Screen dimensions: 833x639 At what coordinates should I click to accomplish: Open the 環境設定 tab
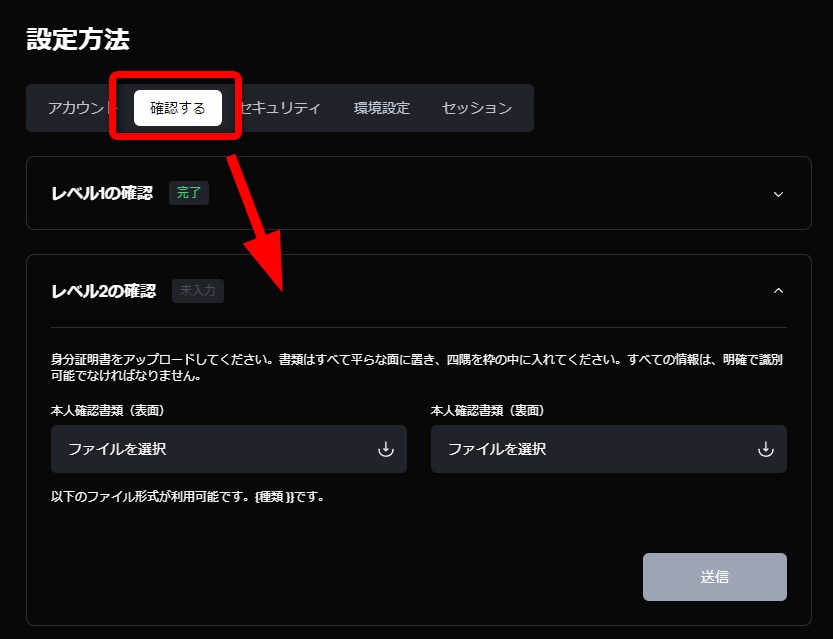(x=382, y=108)
